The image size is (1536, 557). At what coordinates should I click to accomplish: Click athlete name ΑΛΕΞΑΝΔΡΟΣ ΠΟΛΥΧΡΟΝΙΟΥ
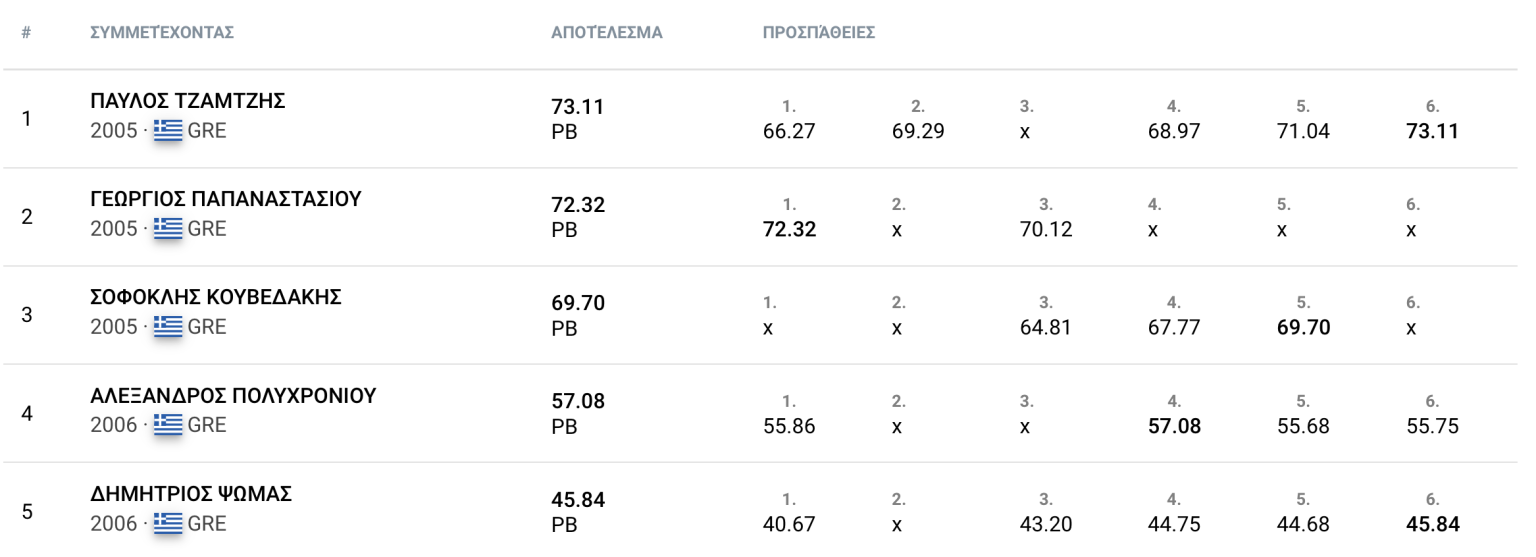233,396
